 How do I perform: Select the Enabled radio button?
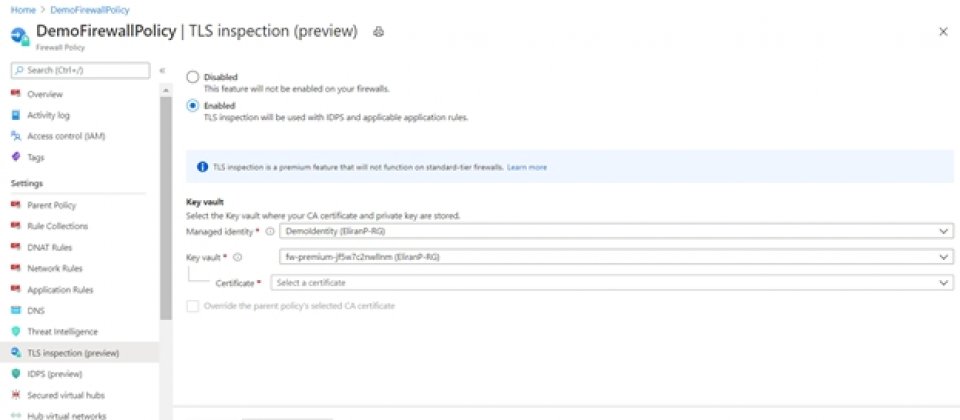193,105
